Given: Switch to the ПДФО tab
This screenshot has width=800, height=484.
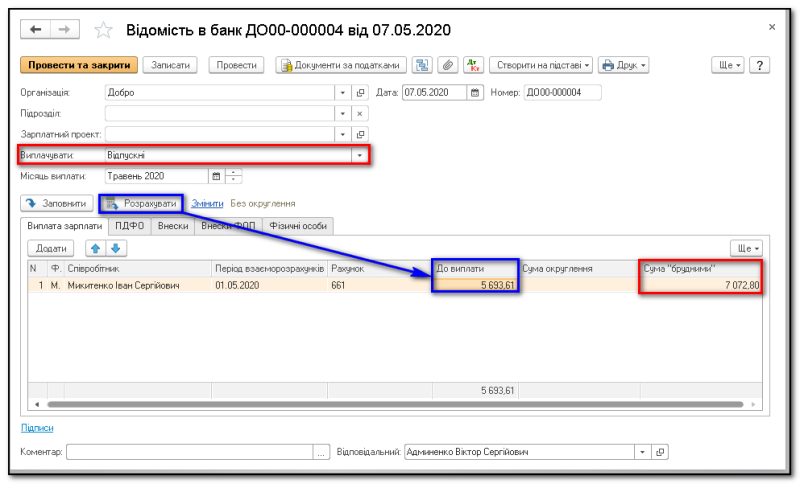Looking at the screenshot, I should click(x=130, y=226).
